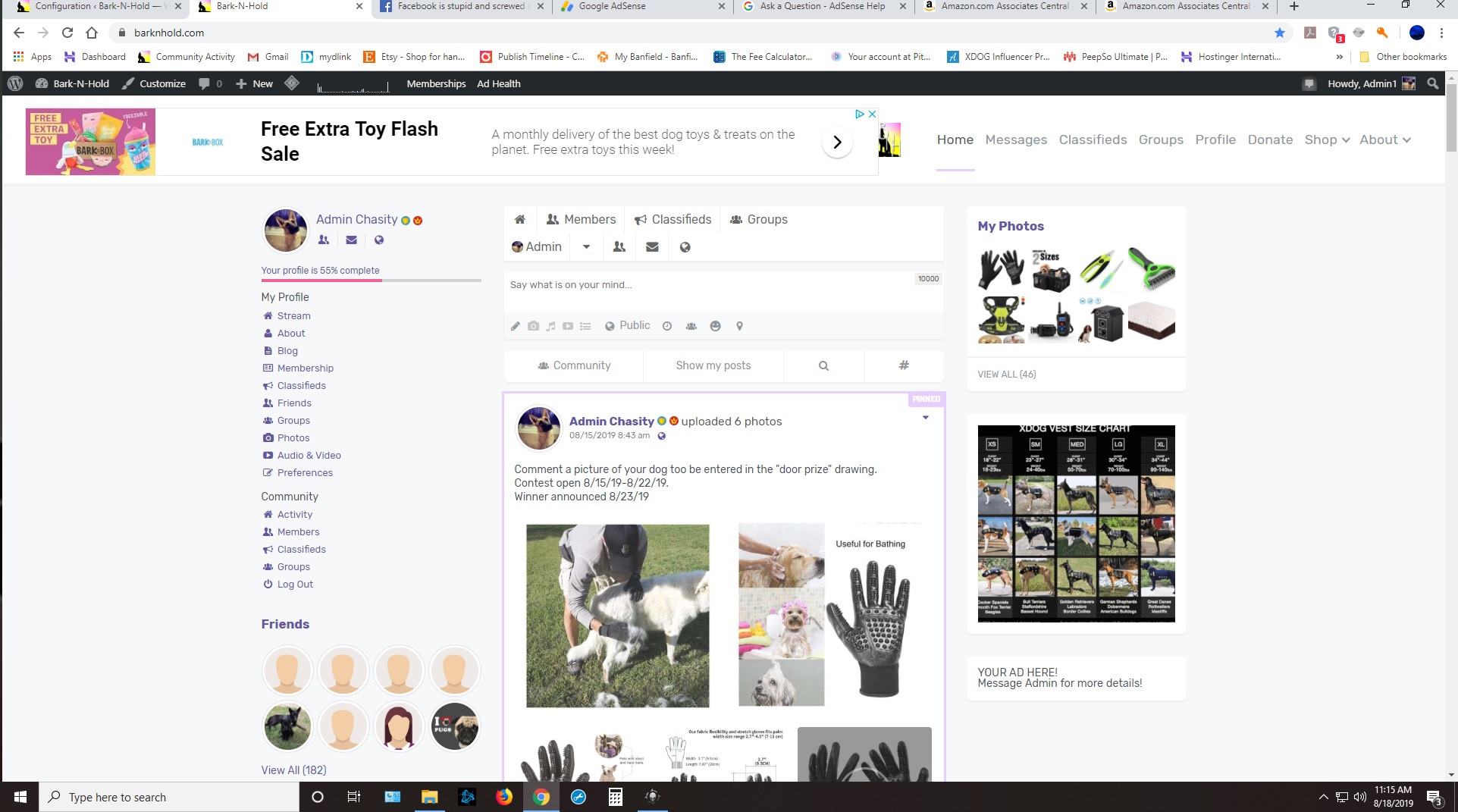Click VIEW ALL (46) under My Photos

point(1007,375)
